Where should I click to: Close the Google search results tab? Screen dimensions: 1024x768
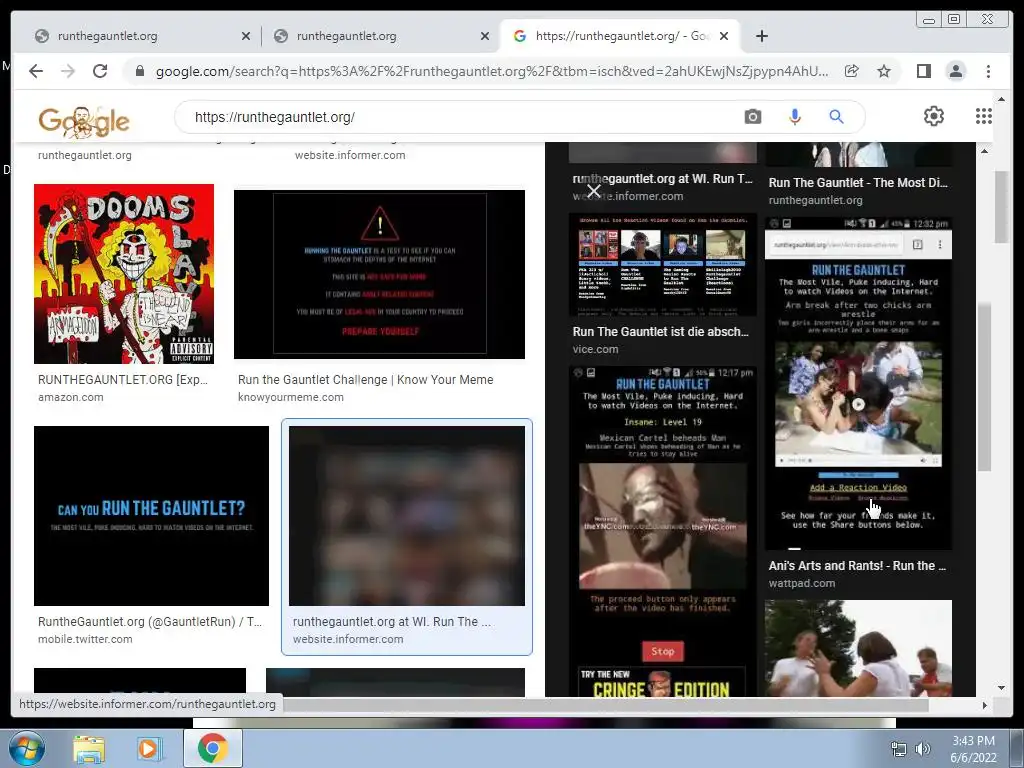tap(724, 36)
